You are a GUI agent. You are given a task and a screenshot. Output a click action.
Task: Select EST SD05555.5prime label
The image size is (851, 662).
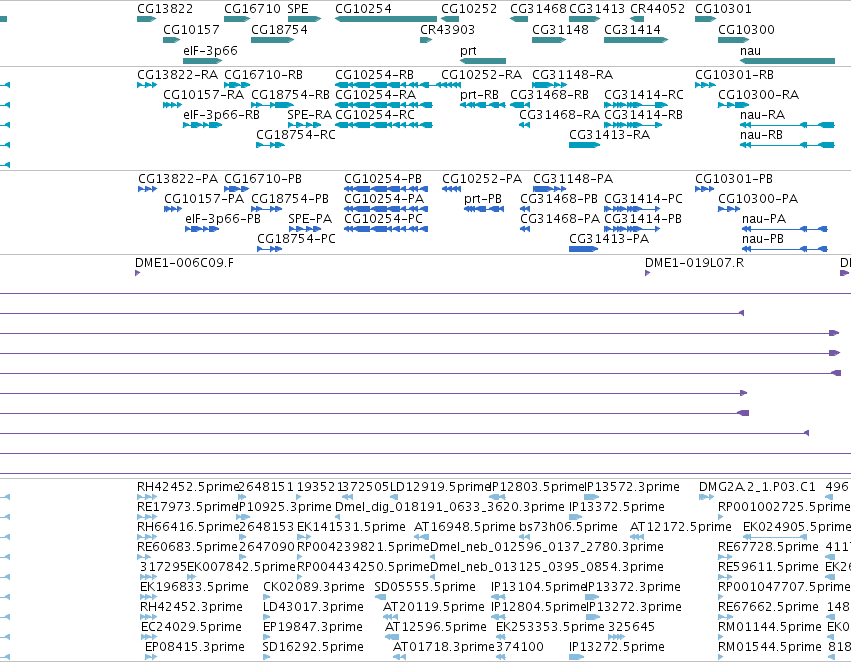pos(425,587)
